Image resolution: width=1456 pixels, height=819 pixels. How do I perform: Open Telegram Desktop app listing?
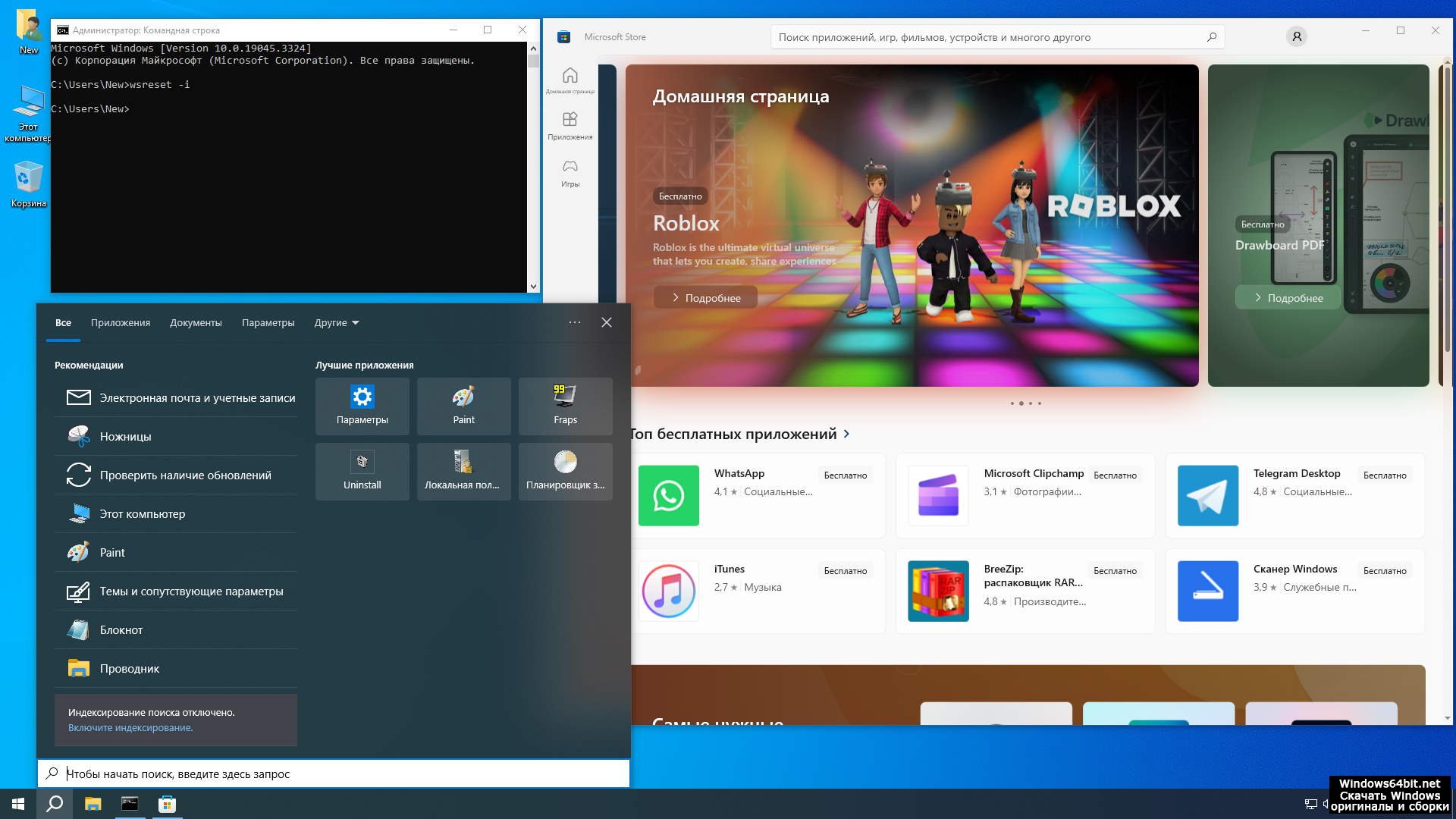tap(1295, 495)
